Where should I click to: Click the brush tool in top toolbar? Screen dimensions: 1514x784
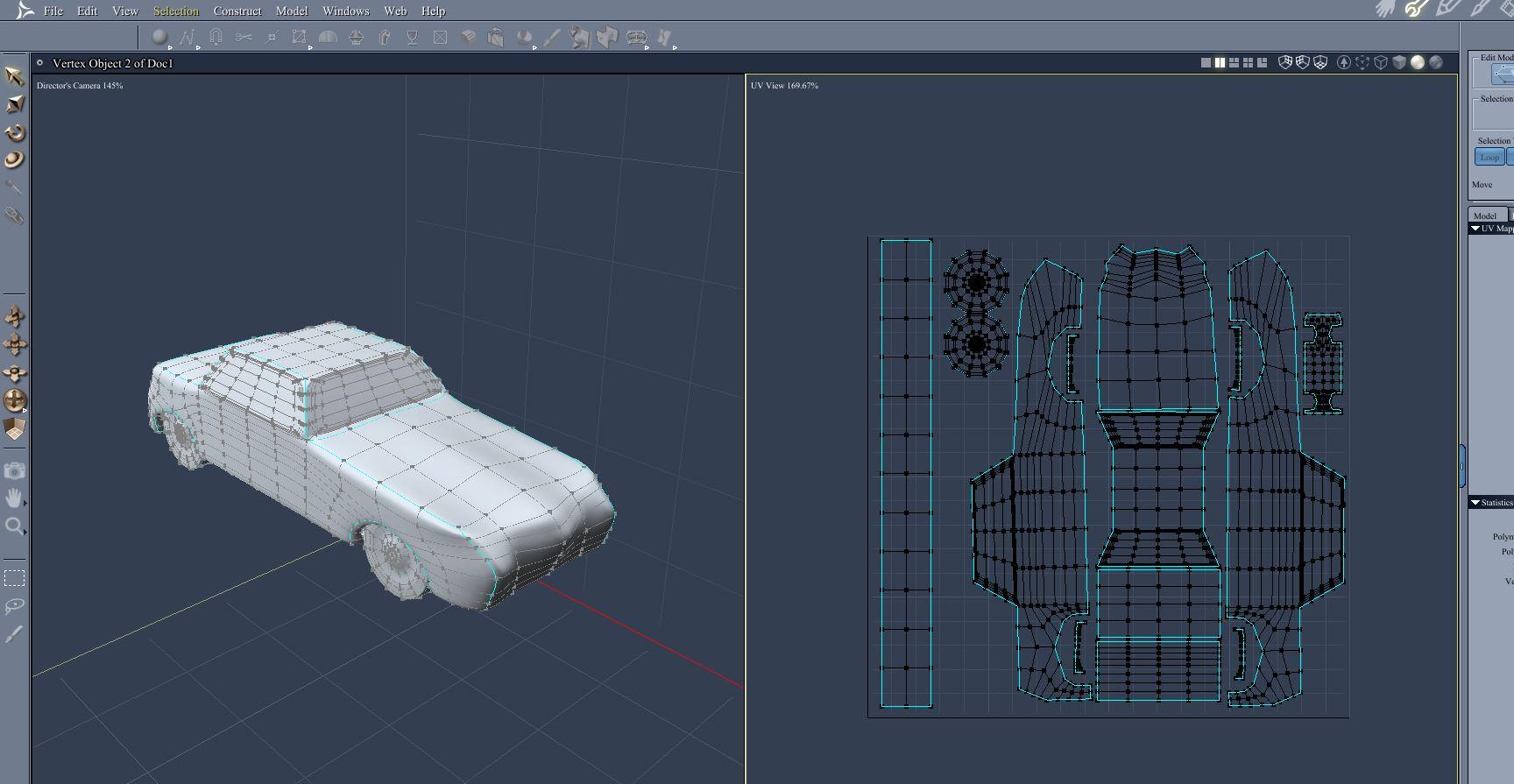pyautogui.click(x=552, y=37)
